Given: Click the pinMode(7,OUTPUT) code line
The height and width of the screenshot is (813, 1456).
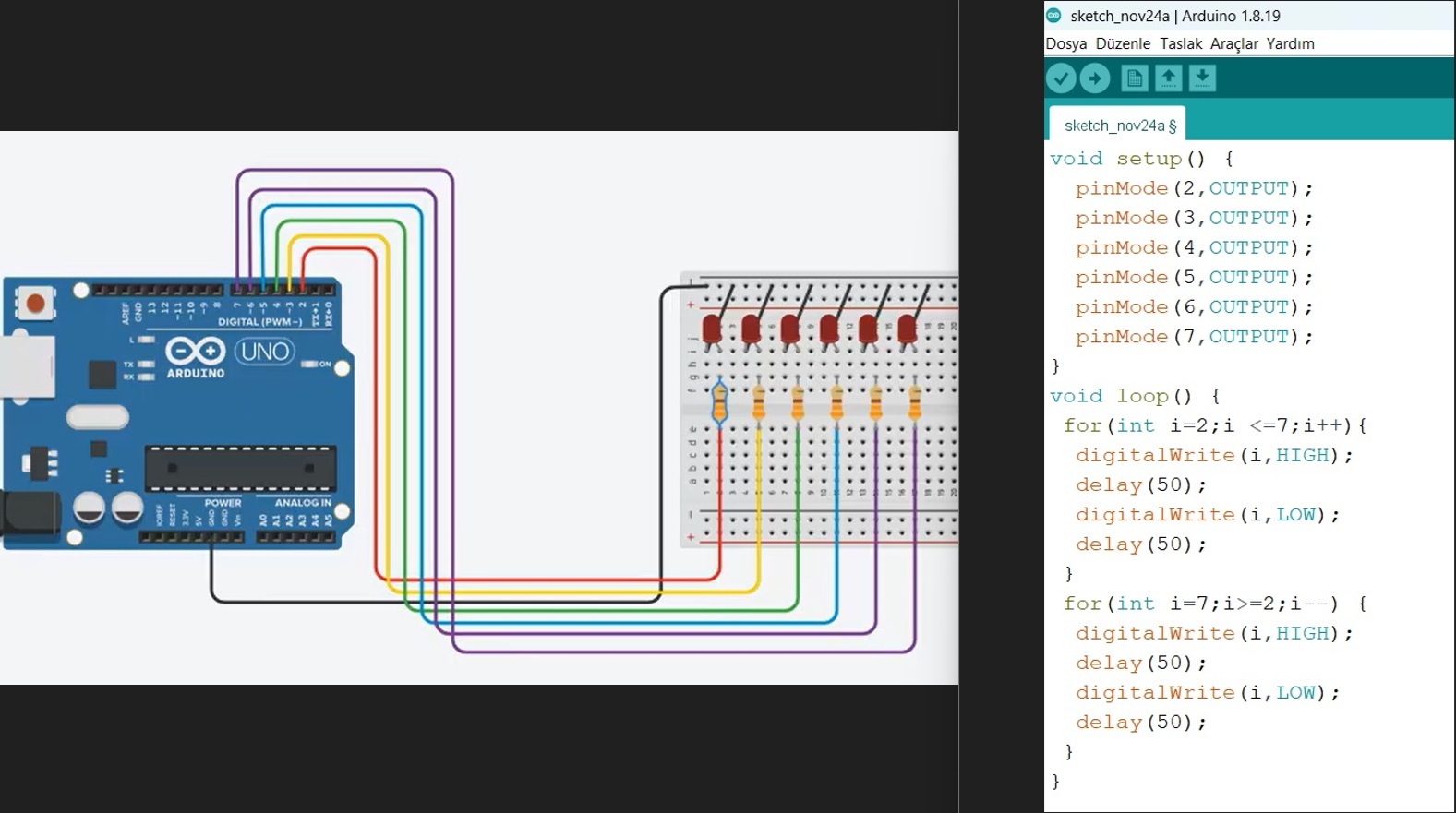Looking at the screenshot, I should (1193, 337).
